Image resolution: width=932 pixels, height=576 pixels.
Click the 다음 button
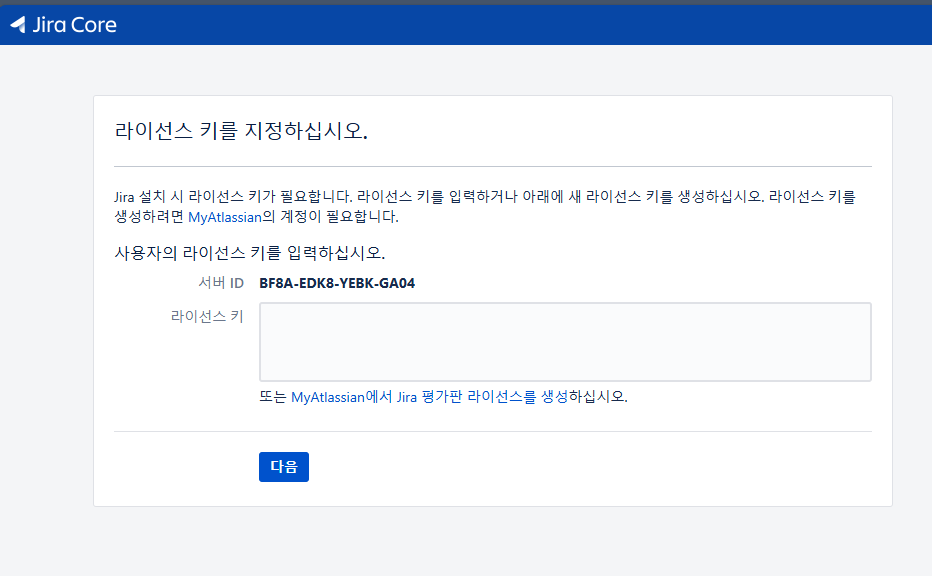point(284,467)
